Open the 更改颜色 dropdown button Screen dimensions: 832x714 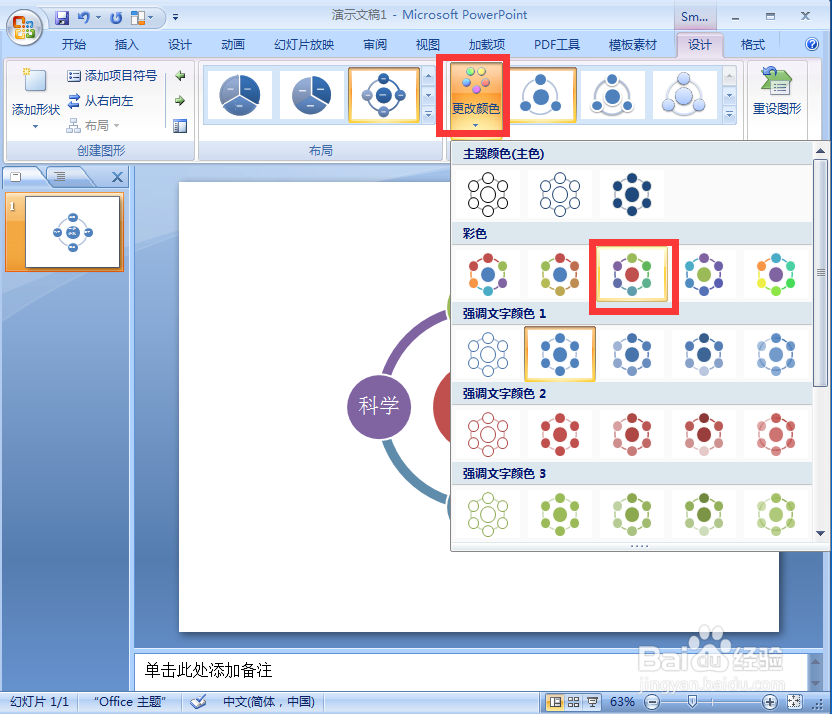click(476, 95)
